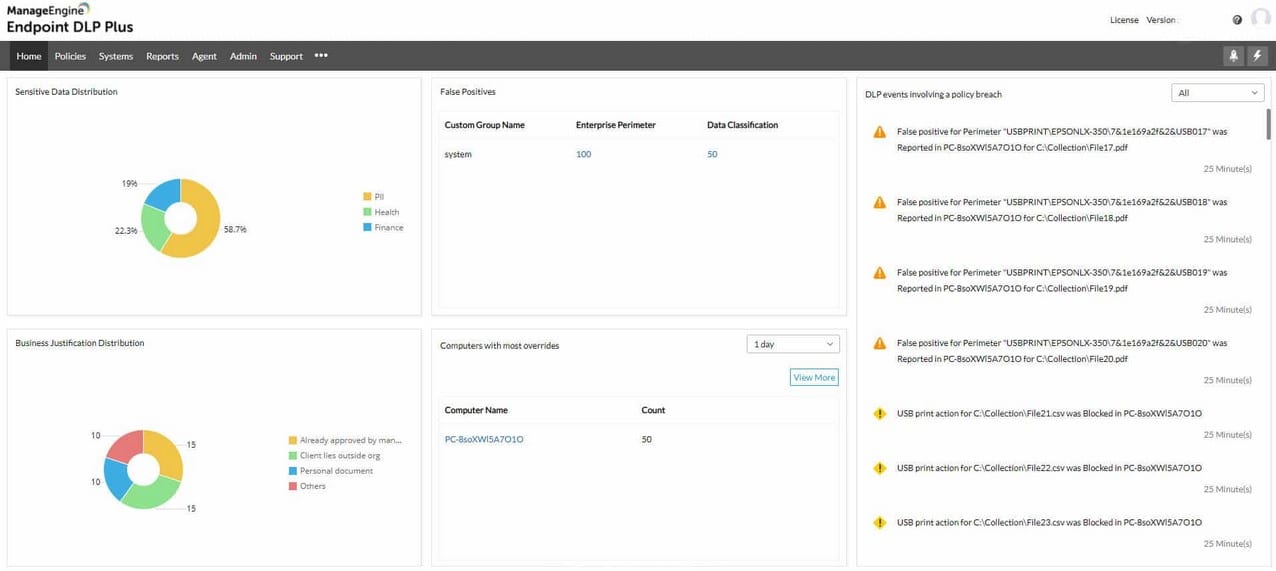Open the Support menu
Screen dimensions: 1276x571
tap(286, 56)
